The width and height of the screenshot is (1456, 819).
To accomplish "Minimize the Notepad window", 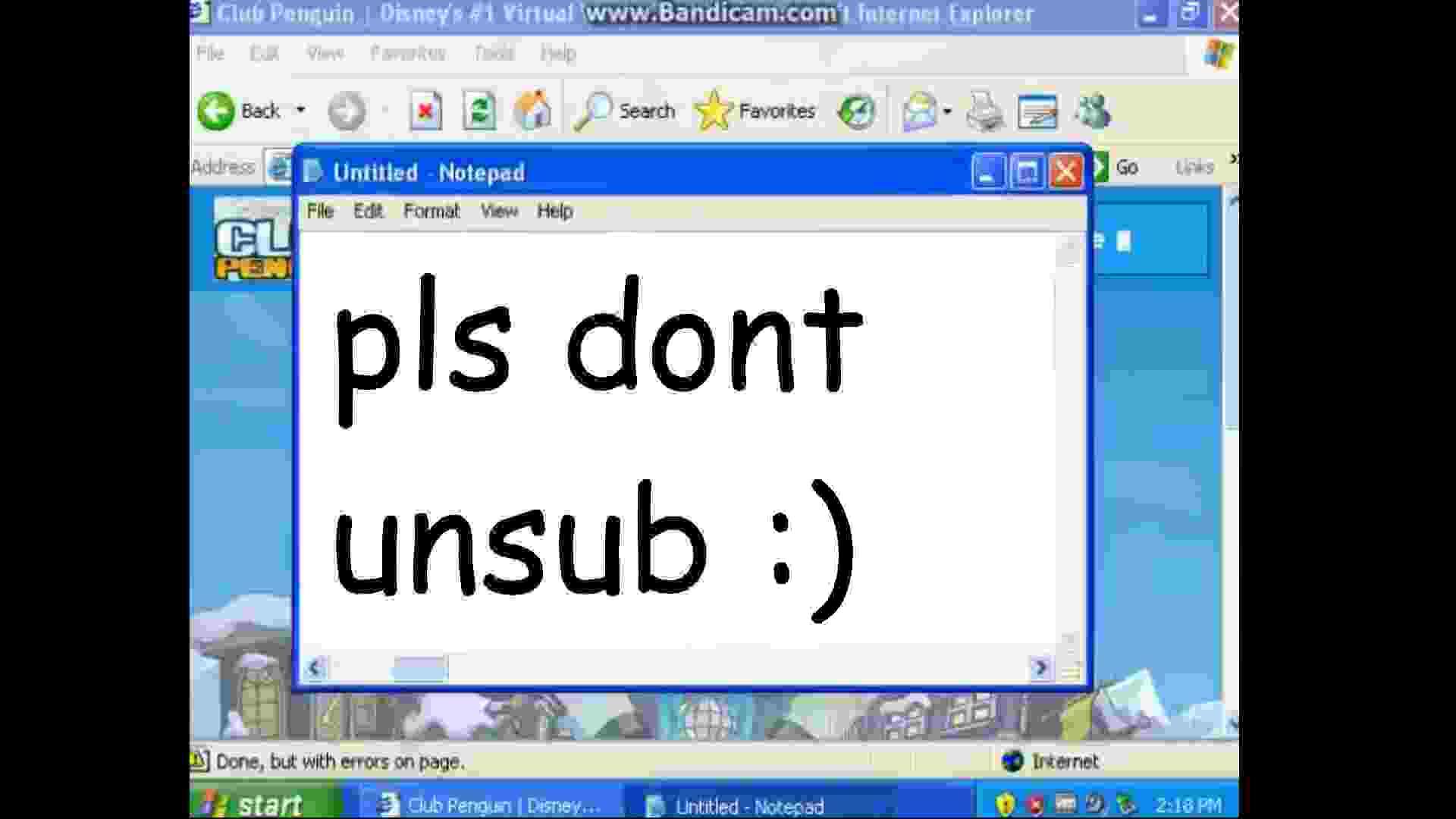I will (x=988, y=172).
